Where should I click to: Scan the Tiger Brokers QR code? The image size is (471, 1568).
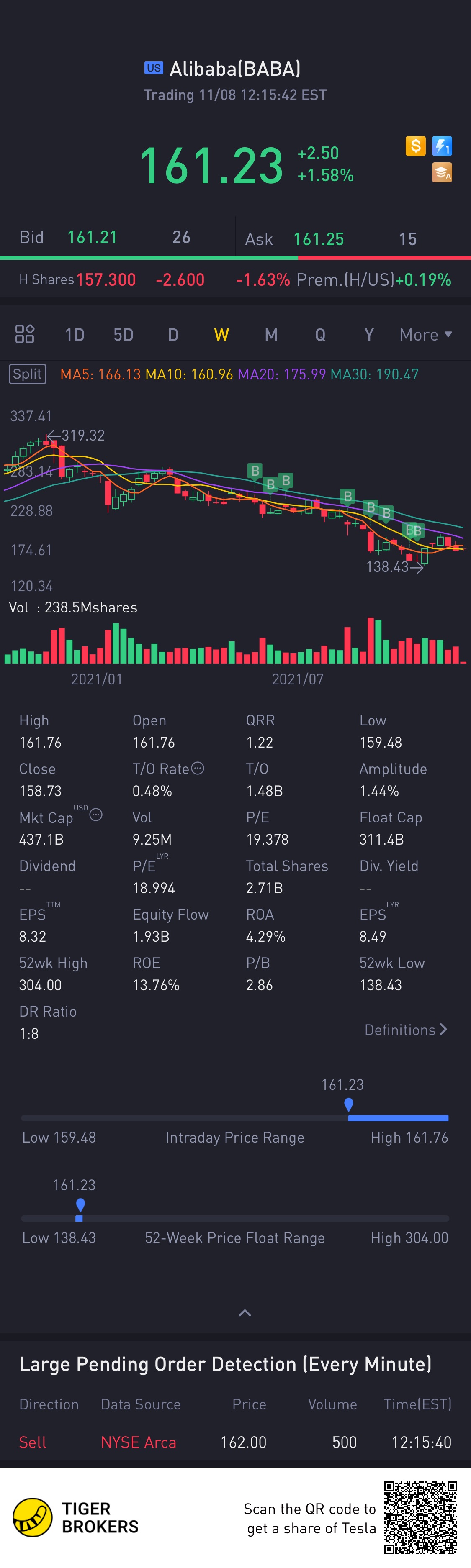420,1517
